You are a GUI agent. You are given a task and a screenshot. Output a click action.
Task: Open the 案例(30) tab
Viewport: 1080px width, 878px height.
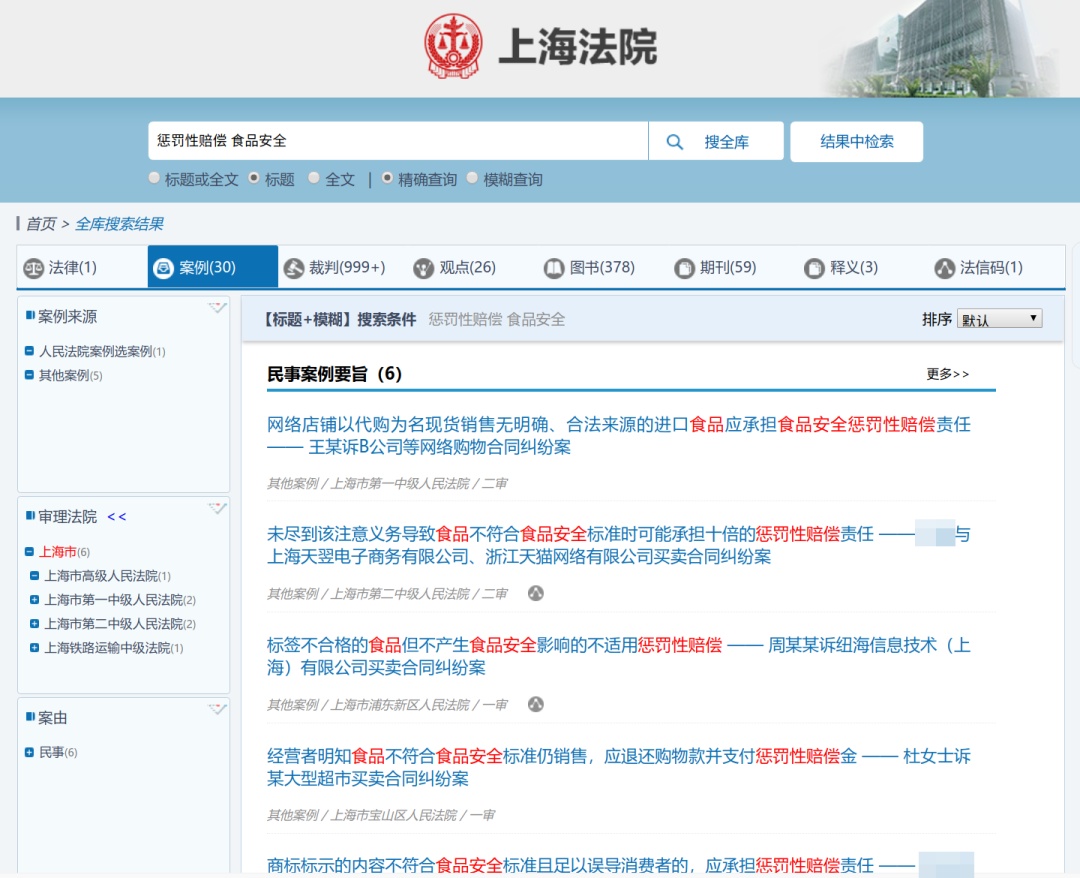click(213, 267)
